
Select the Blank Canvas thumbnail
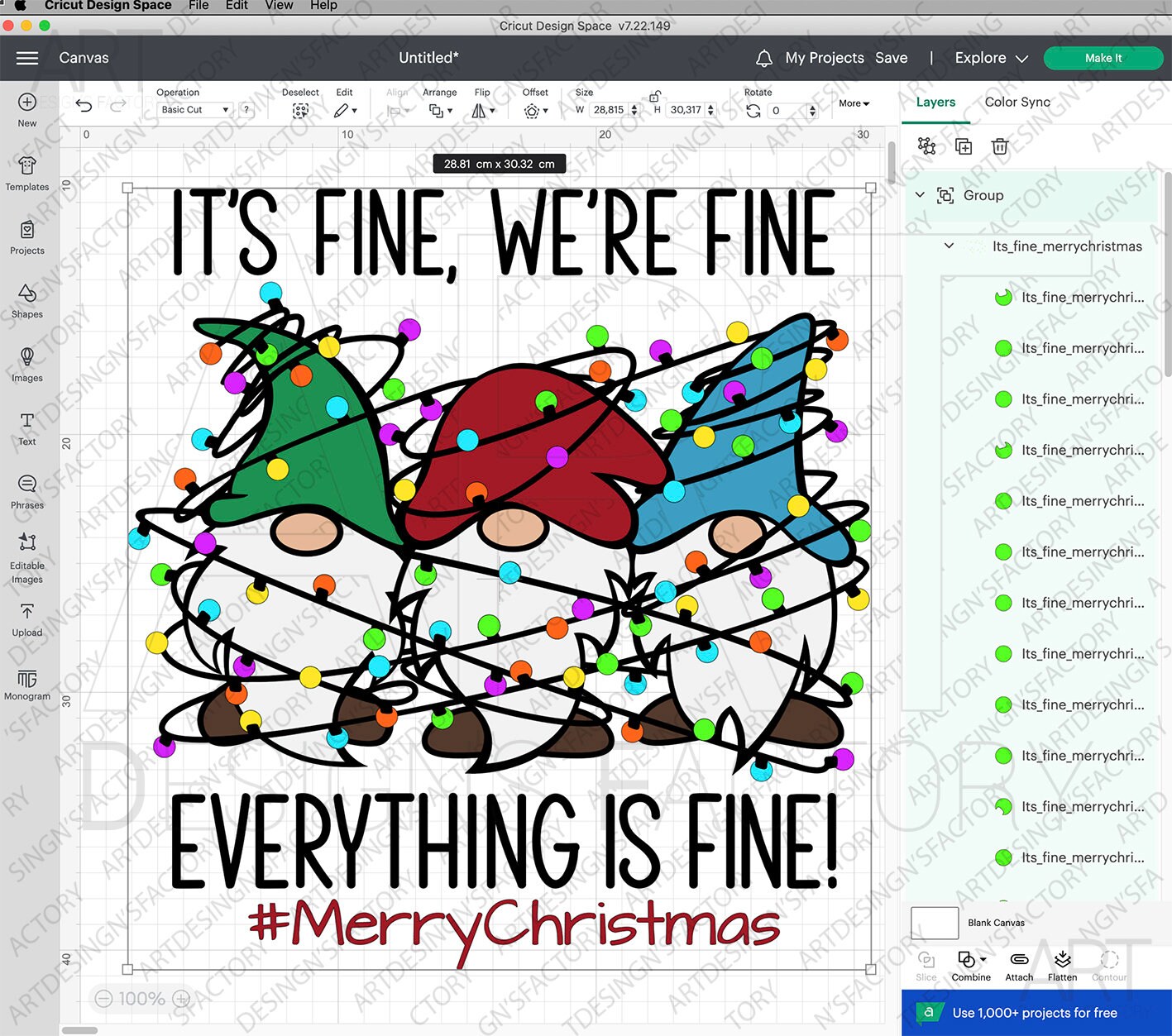click(934, 923)
